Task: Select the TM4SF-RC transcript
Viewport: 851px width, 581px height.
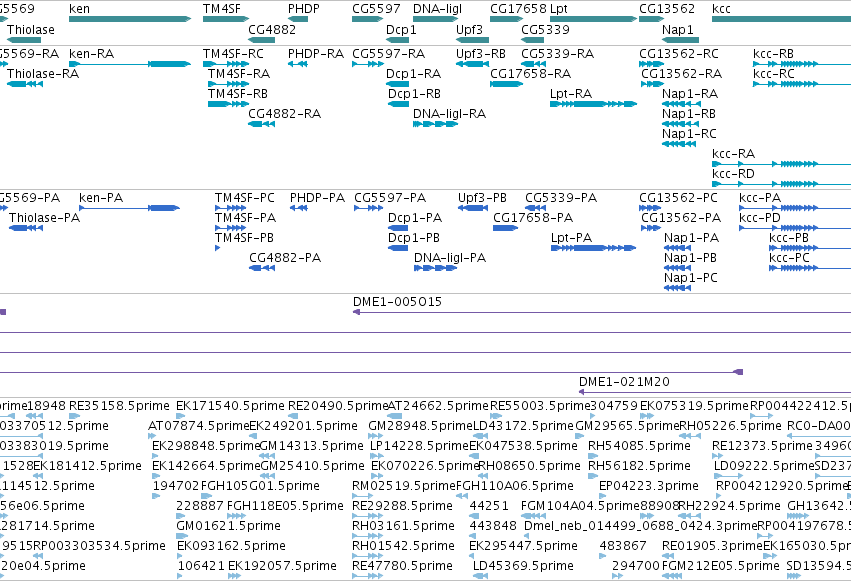Action: click(226, 64)
